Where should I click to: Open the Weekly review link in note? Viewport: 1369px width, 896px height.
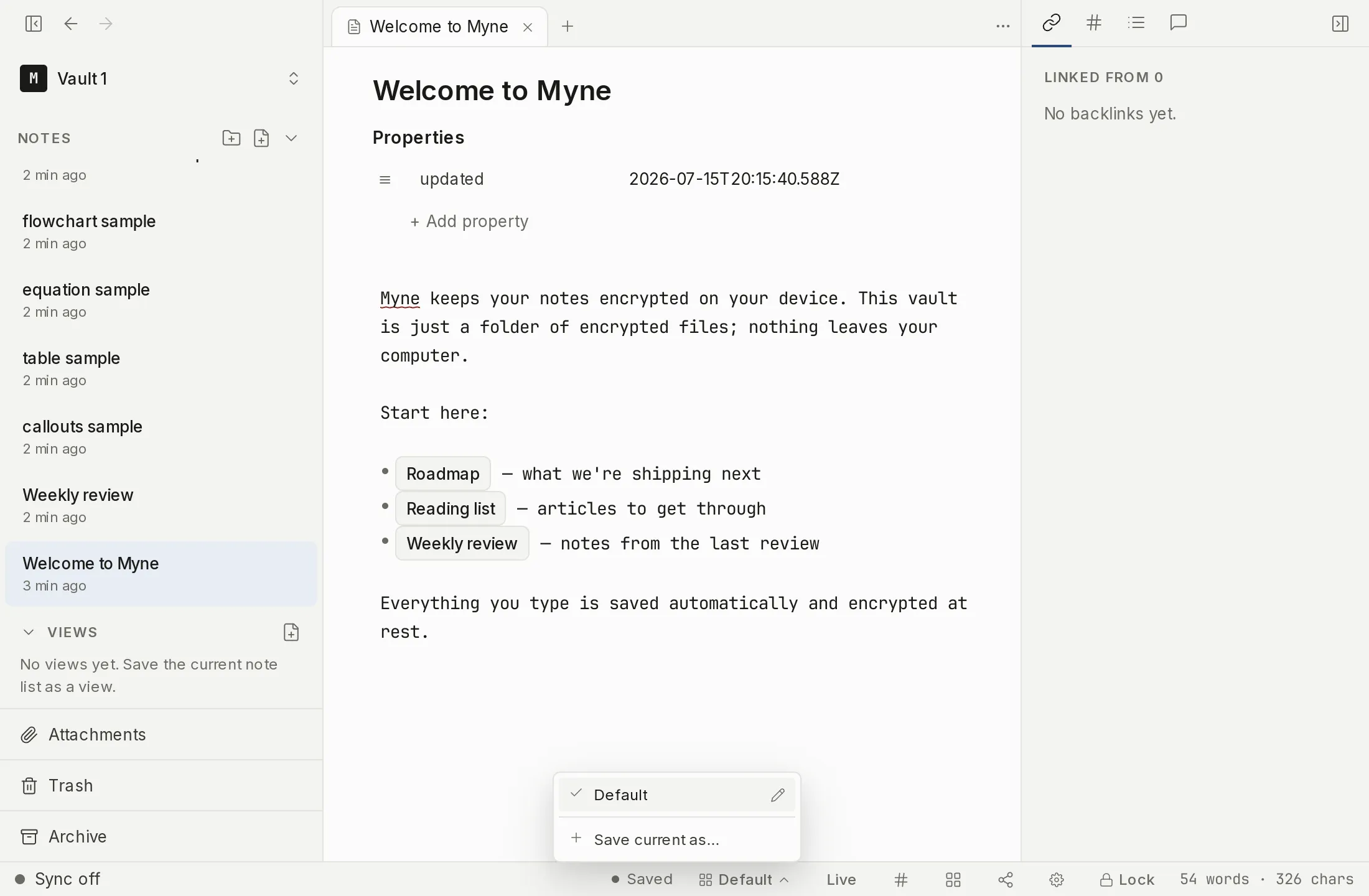(x=462, y=543)
